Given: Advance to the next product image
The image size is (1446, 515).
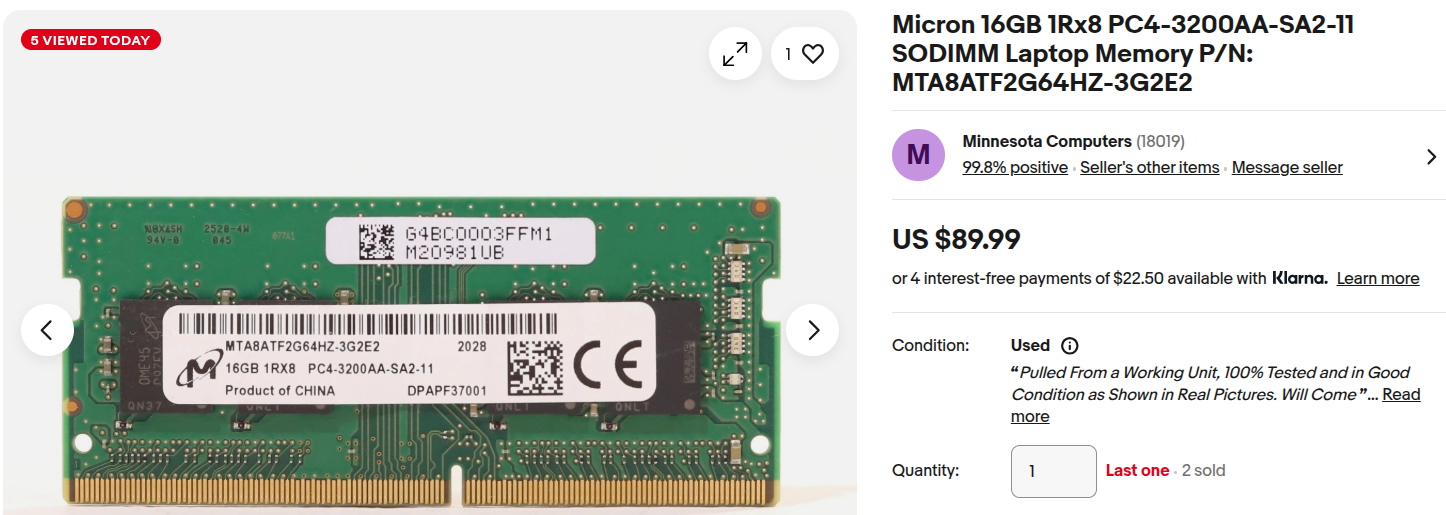Looking at the screenshot, I should click(812, 330).
